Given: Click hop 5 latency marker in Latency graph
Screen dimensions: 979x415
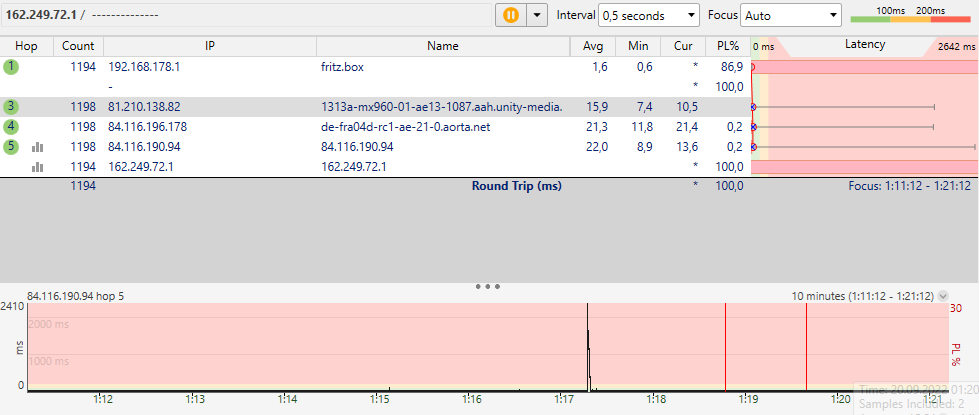Looking at the screenshot, I should coord(753,147).
